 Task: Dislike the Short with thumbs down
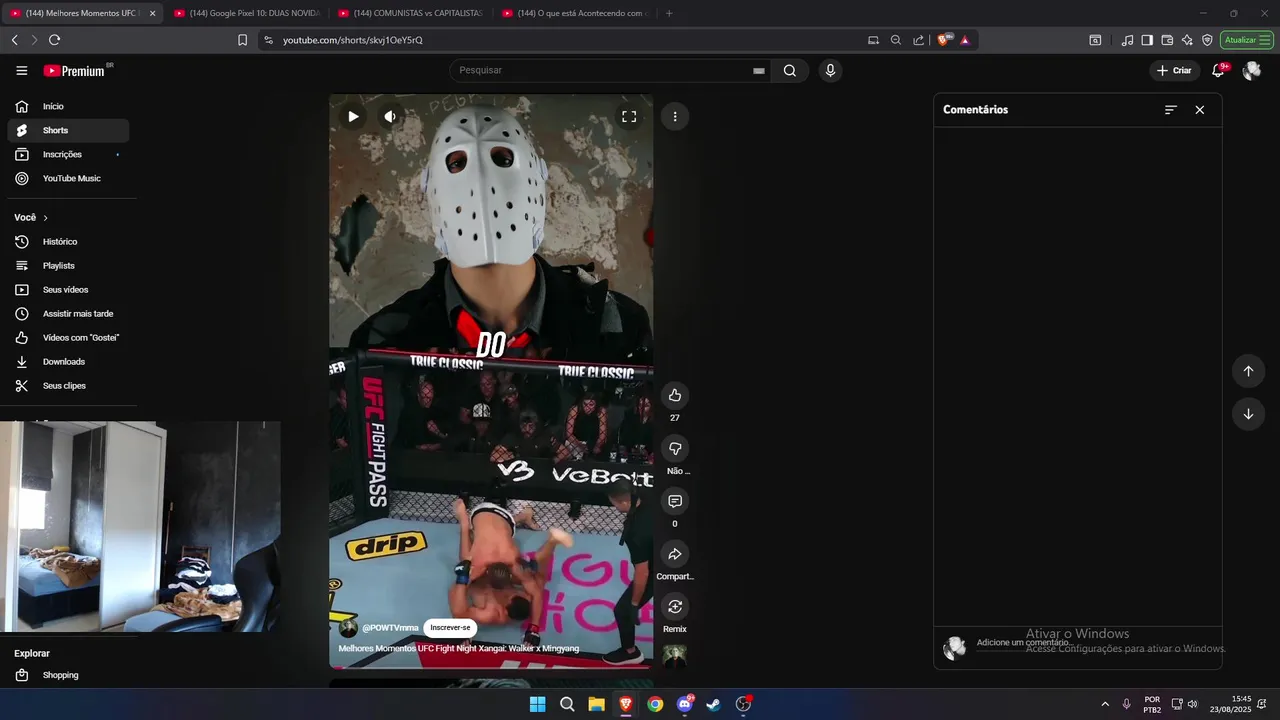click(675, 448)
